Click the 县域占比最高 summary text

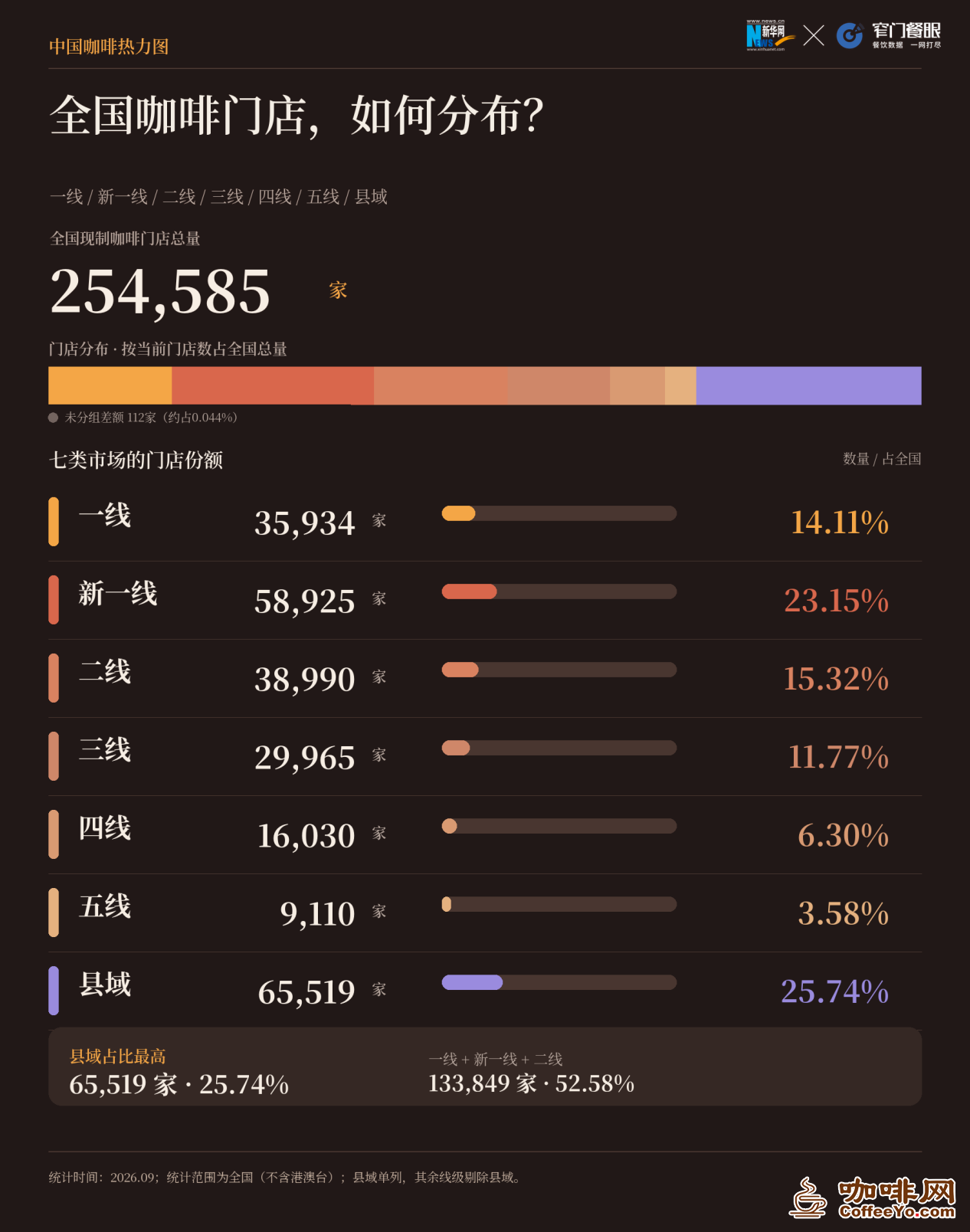pyautogui.click(x=118, y=1057)
